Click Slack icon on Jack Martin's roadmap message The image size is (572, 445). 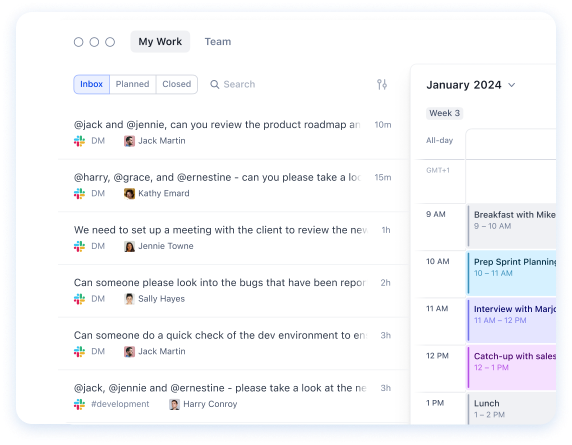coord(79,141)
